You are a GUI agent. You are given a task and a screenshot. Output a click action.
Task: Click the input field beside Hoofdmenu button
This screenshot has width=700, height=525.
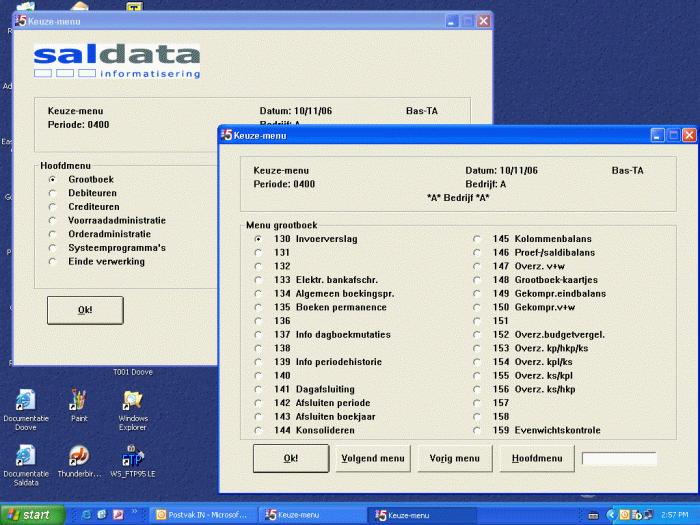pyautogui.click(x=619, y=459)
